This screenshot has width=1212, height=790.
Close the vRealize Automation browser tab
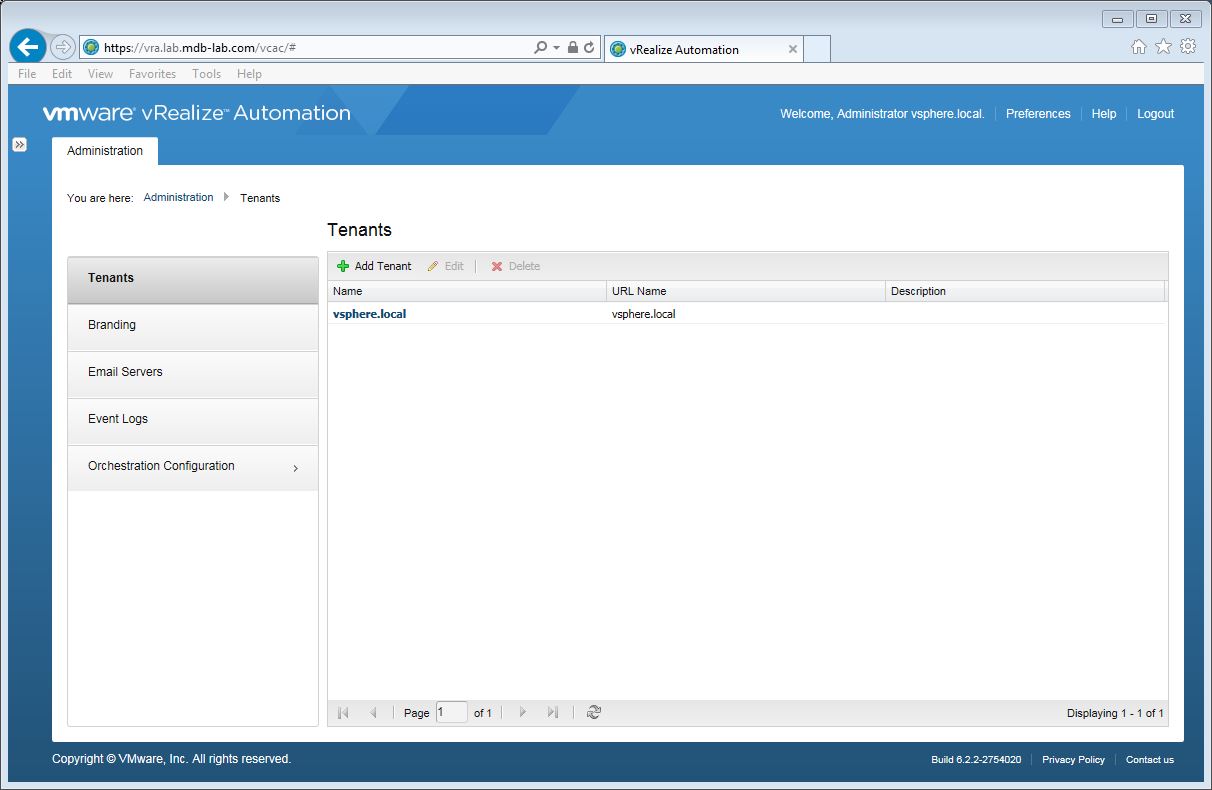[x=793, y=49]
